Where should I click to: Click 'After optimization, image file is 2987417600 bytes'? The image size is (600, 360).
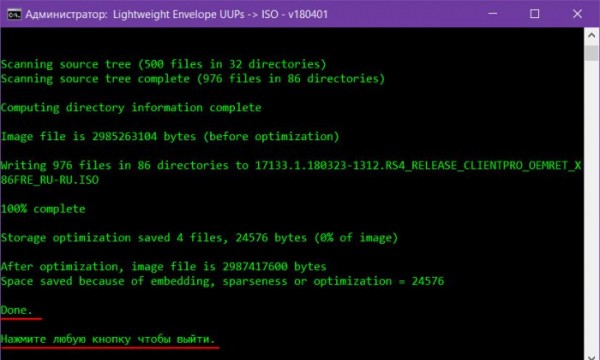click(163, 267)
